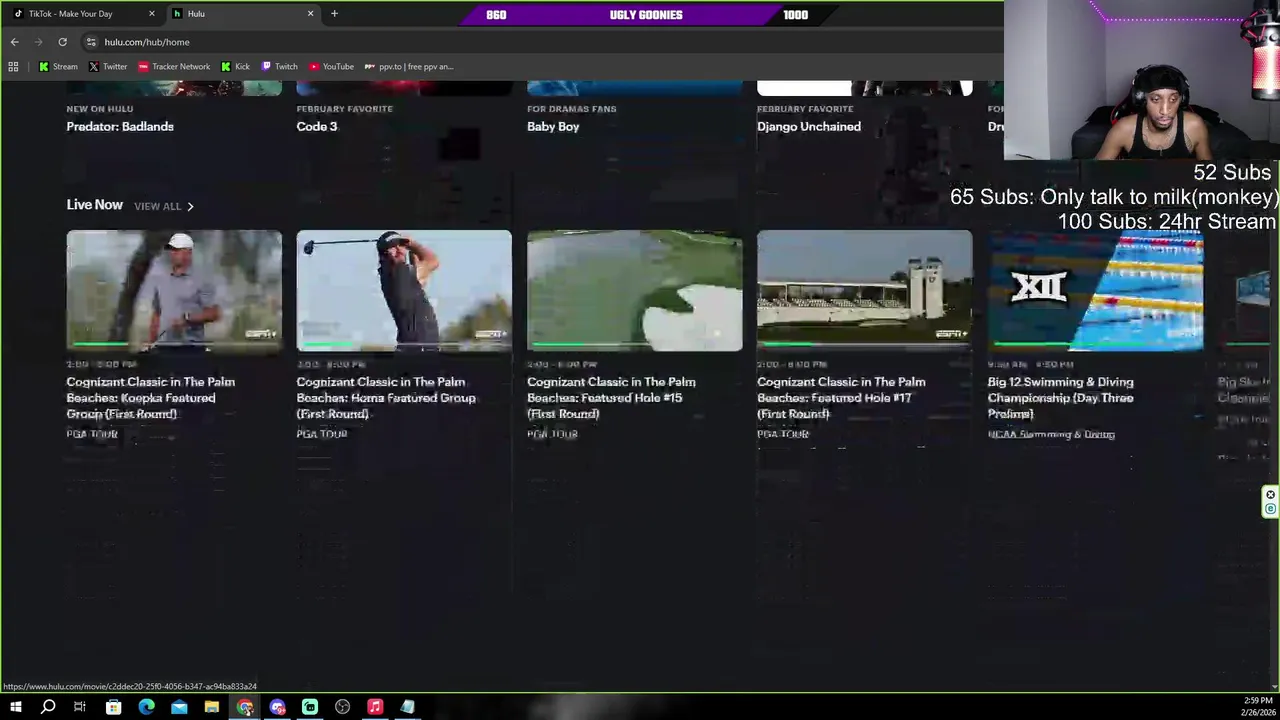Switch to Chrome in the taskbar
This screenshot has width=1280, height=720.
(x=245, y=707)
